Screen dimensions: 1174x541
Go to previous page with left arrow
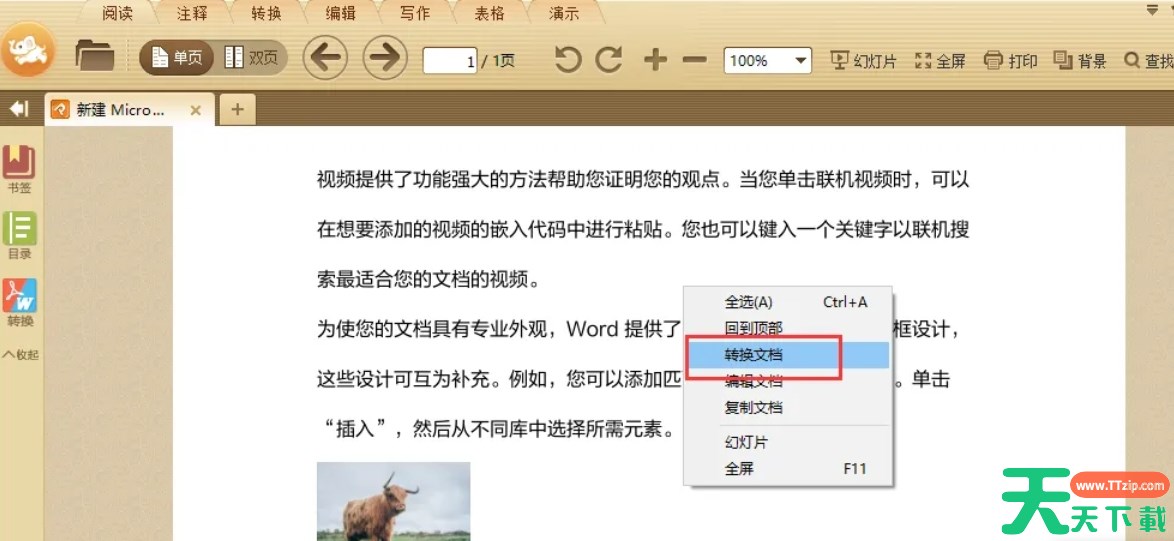[x=324, y=58]
